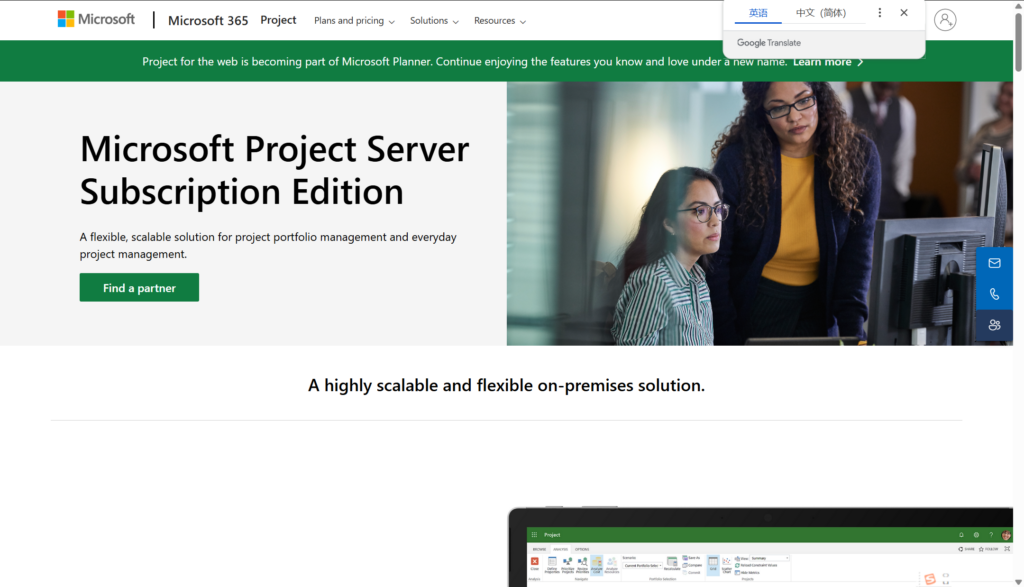Screen dimensions: 1024x587
Task: Expand the Resources dropdown menu
Action: (500, 21)
